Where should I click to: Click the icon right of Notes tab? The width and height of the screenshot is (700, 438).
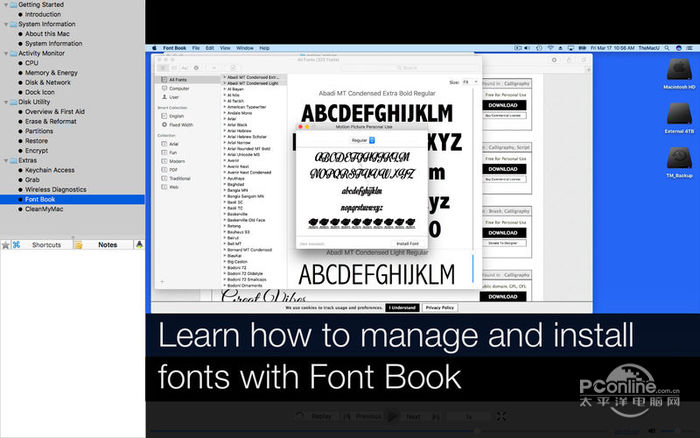139,245
